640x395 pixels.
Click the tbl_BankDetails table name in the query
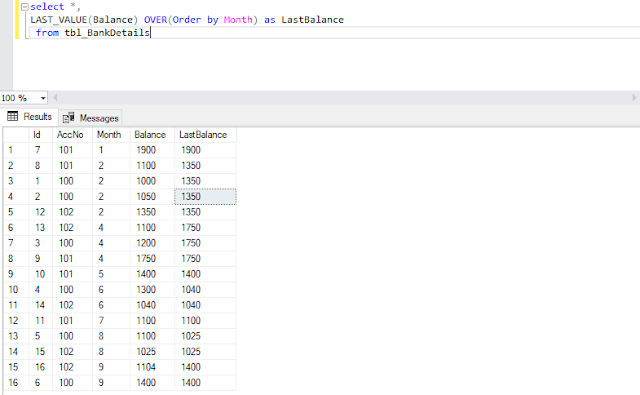107,33
